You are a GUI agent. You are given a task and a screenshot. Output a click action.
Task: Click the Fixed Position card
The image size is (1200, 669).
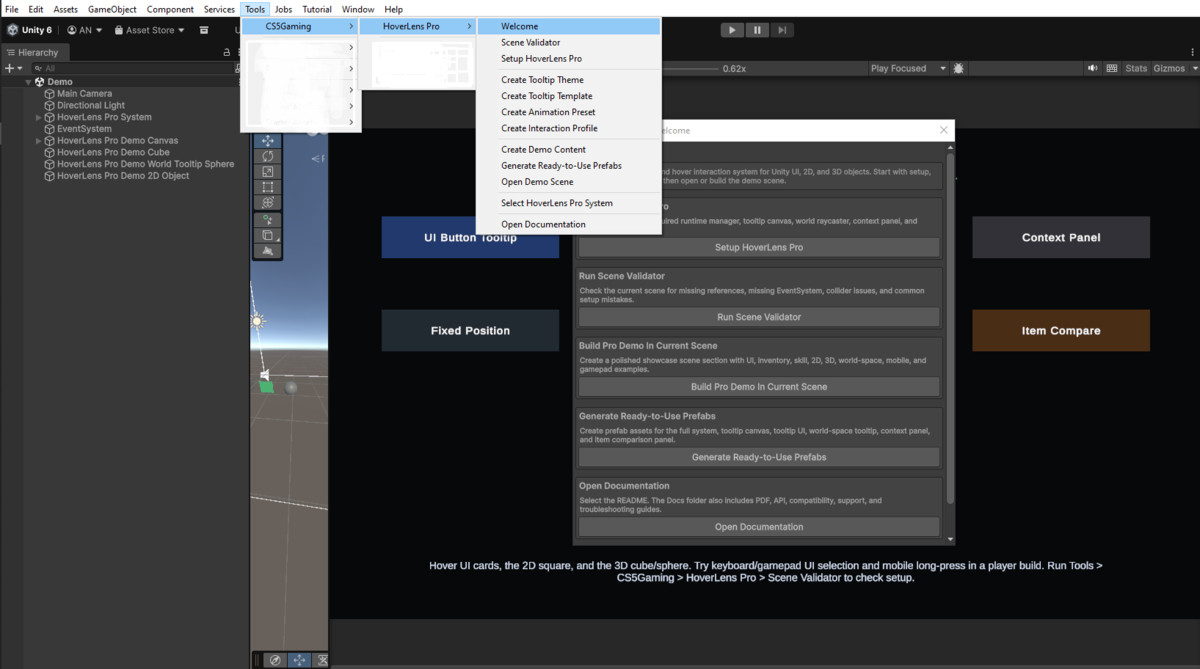tap(470, 330)
